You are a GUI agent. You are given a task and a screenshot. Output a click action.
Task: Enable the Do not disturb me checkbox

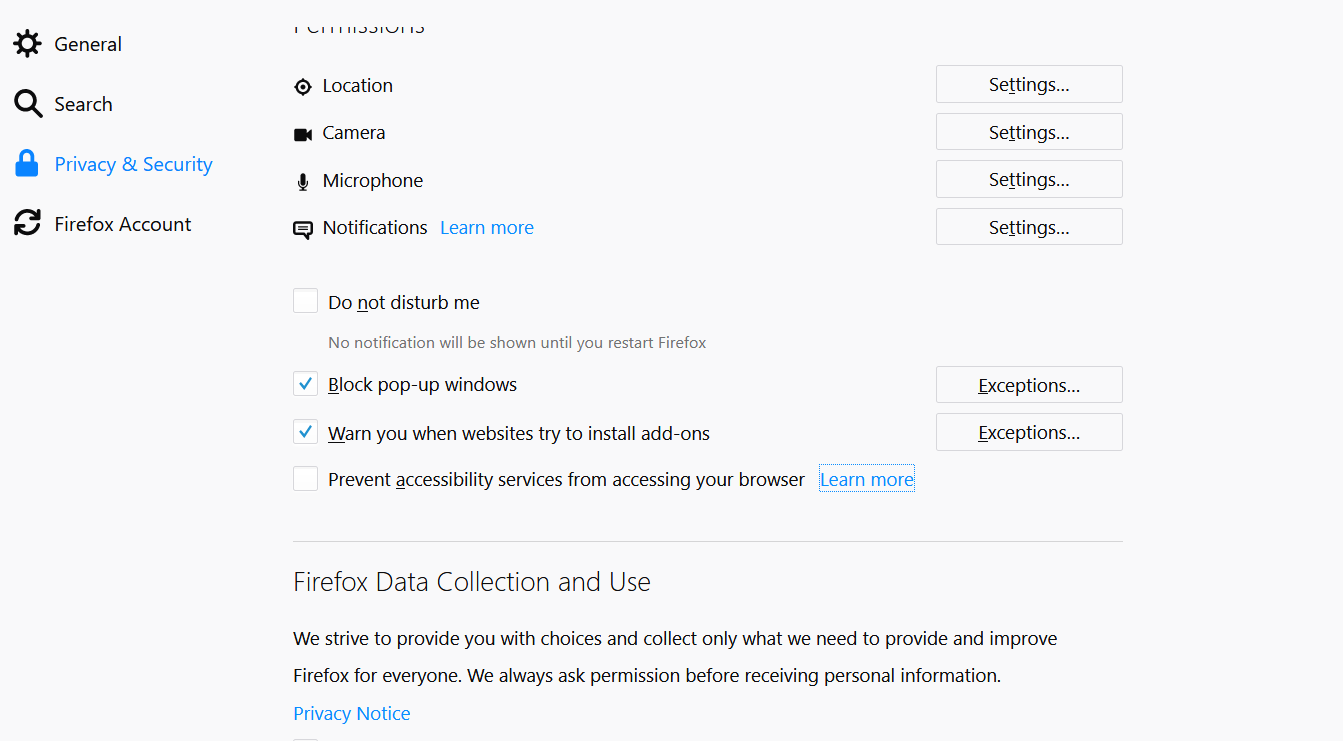(x=306, y=301)
